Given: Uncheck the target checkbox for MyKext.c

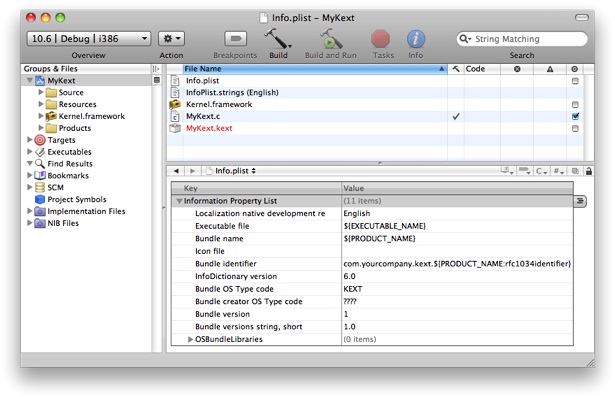Looking at the screenshot, I should pyautogui.click(x=575, y=116).
